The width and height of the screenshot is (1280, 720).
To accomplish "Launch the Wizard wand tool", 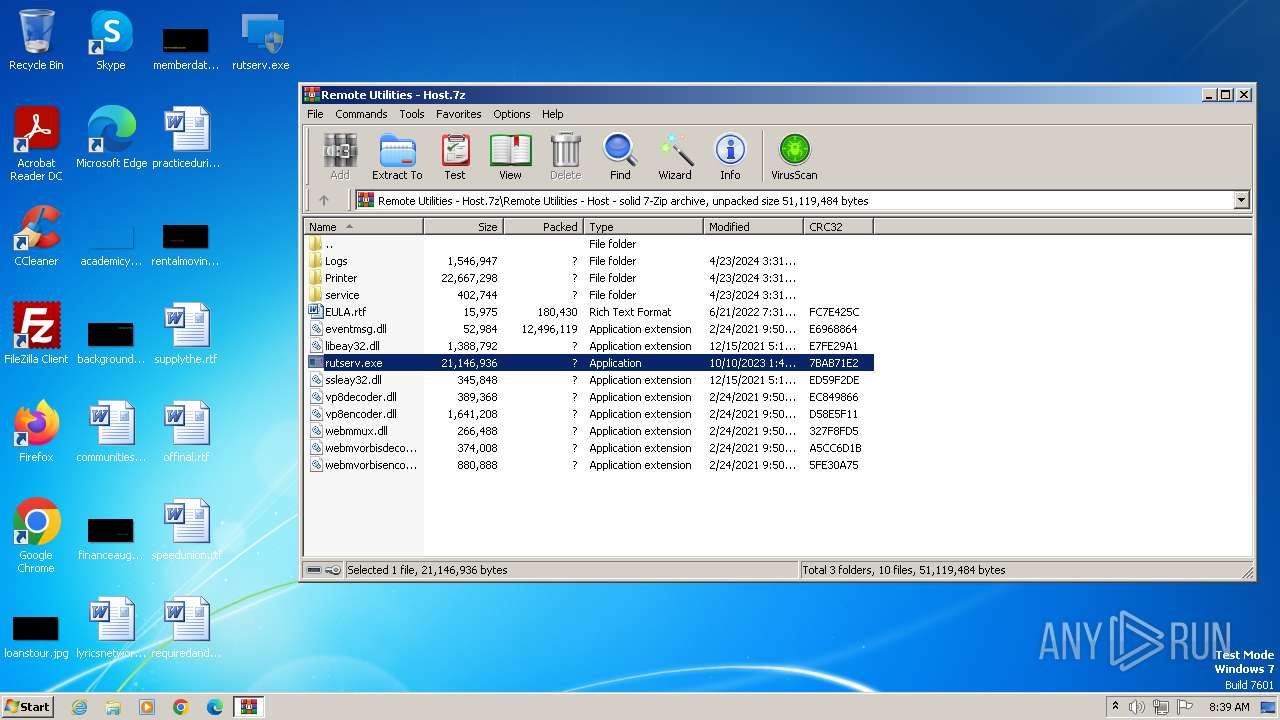I will (675, 157).
